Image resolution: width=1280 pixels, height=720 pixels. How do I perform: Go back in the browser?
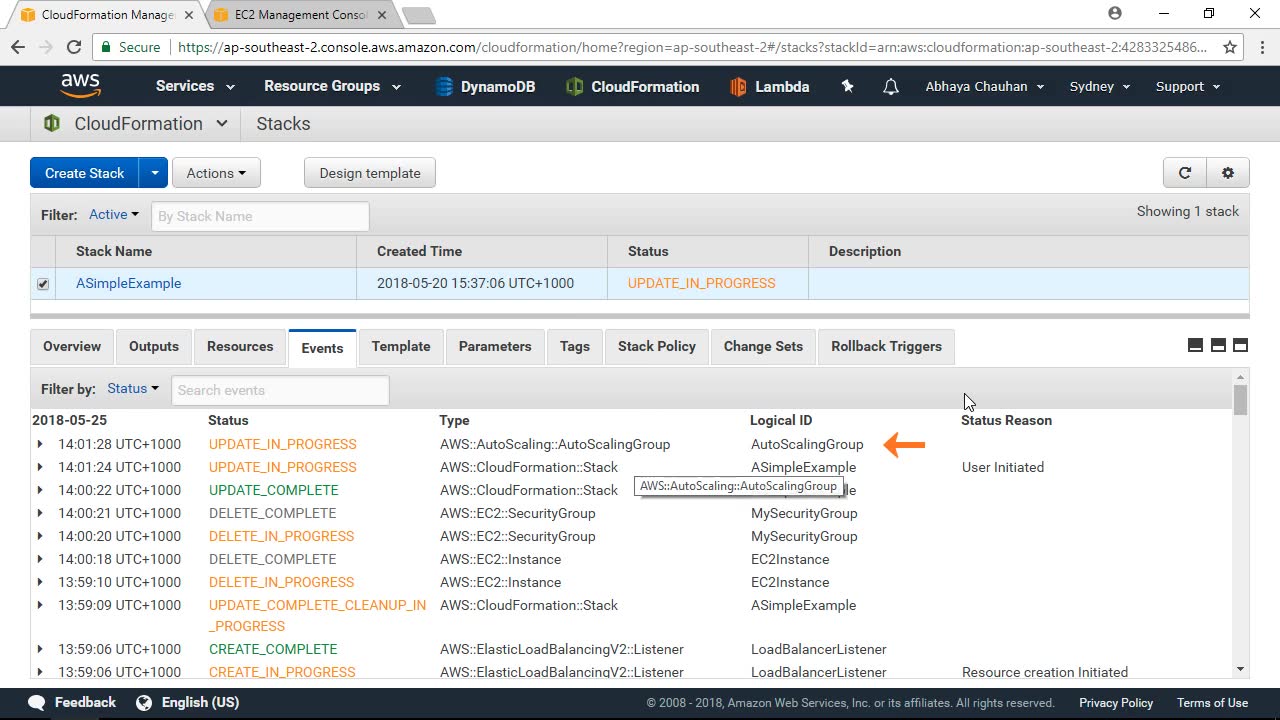click(x=18, y=47)
